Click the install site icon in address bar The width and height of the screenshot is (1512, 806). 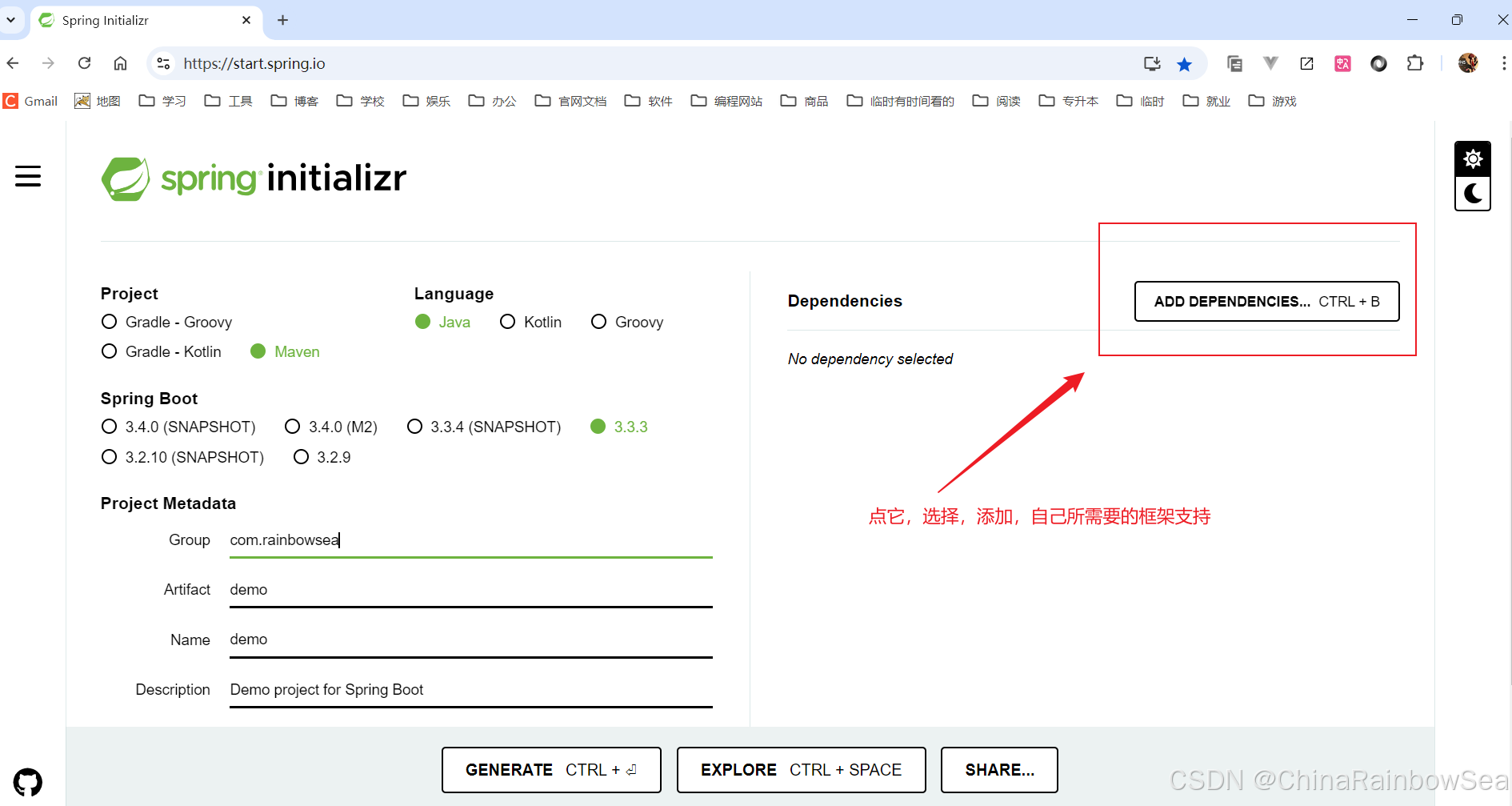(x=1152, y=63)
